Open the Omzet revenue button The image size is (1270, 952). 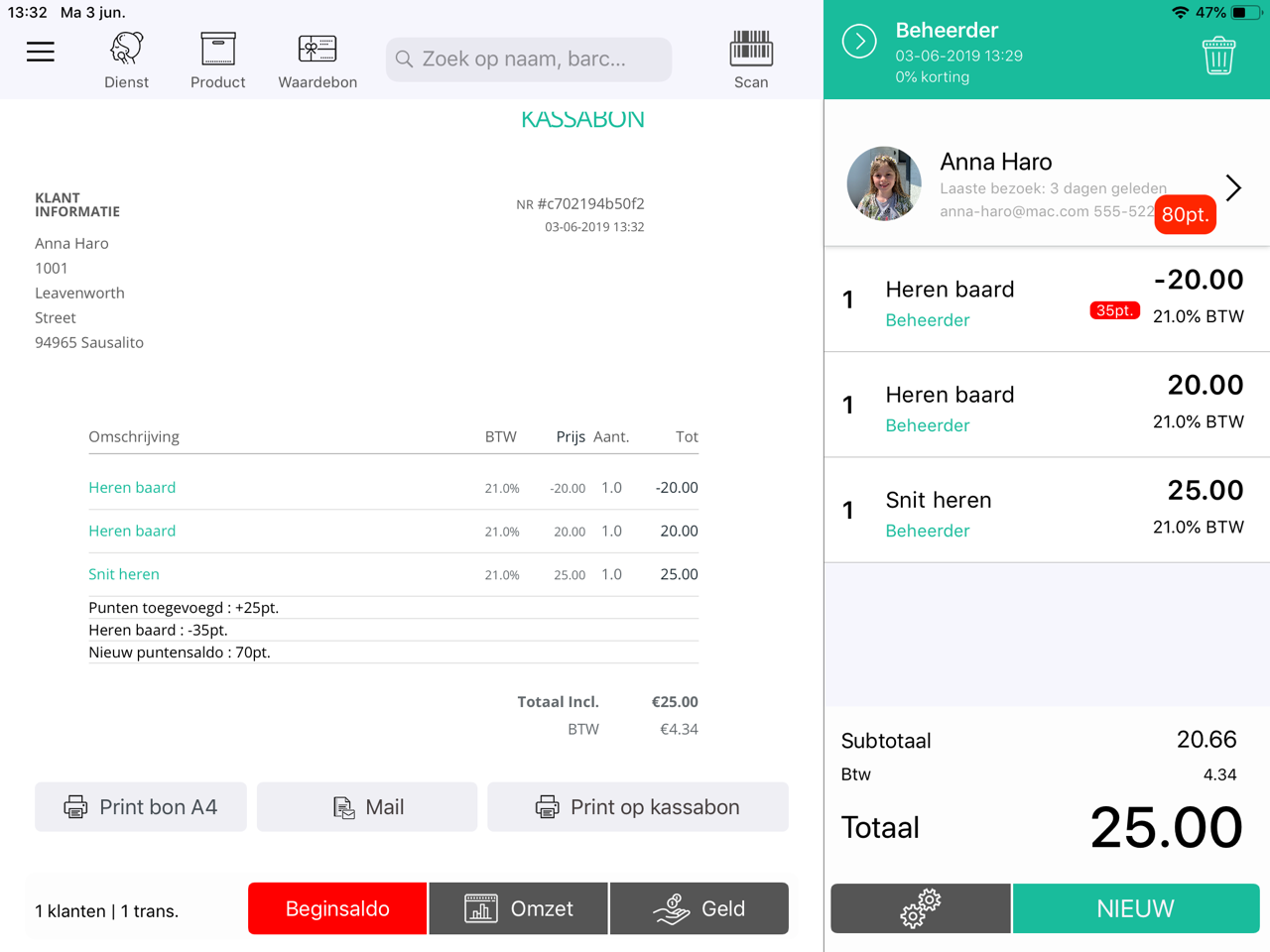click(x=519, y=908)
